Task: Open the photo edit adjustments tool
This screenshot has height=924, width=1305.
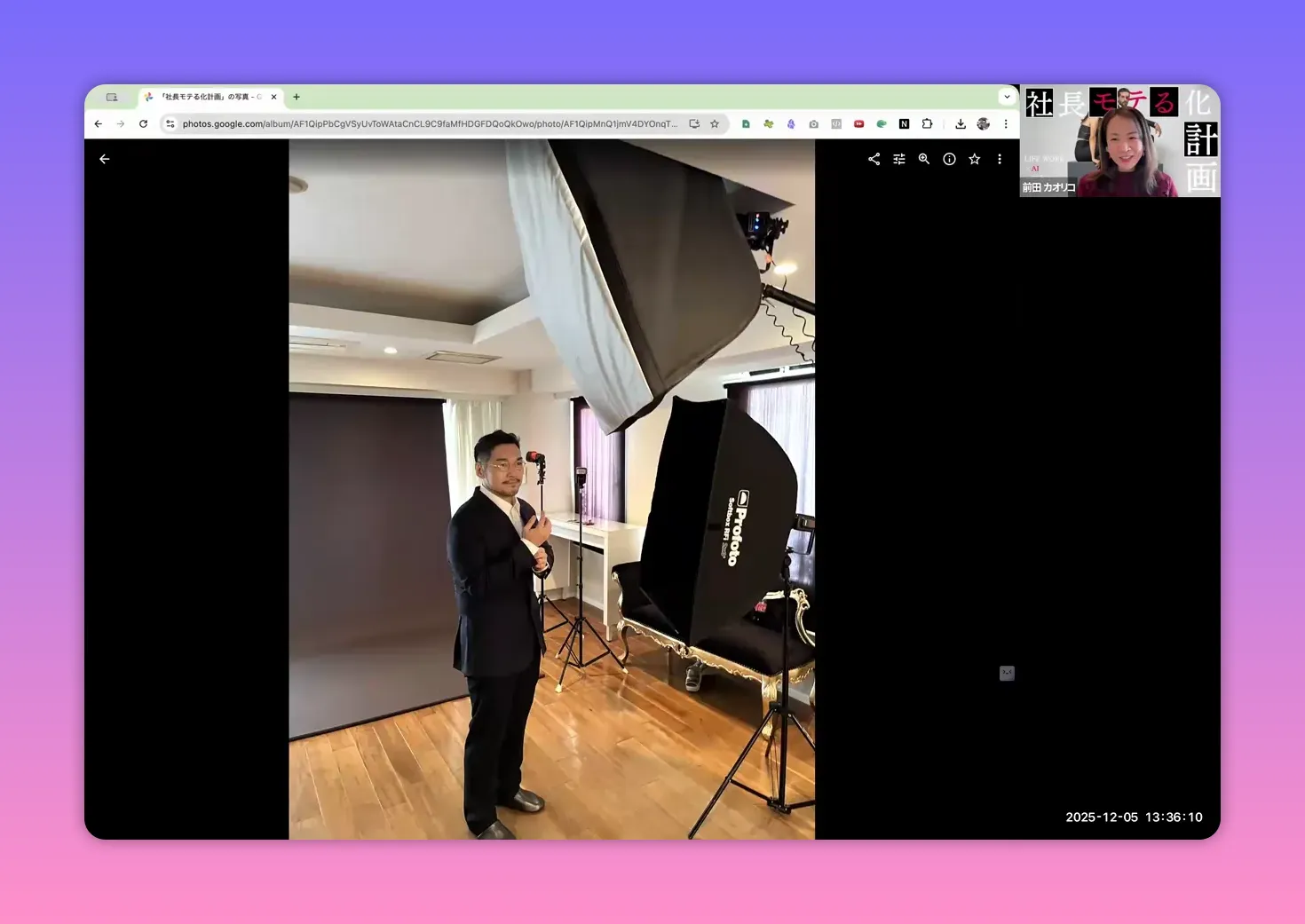Action: click(899, 159)
